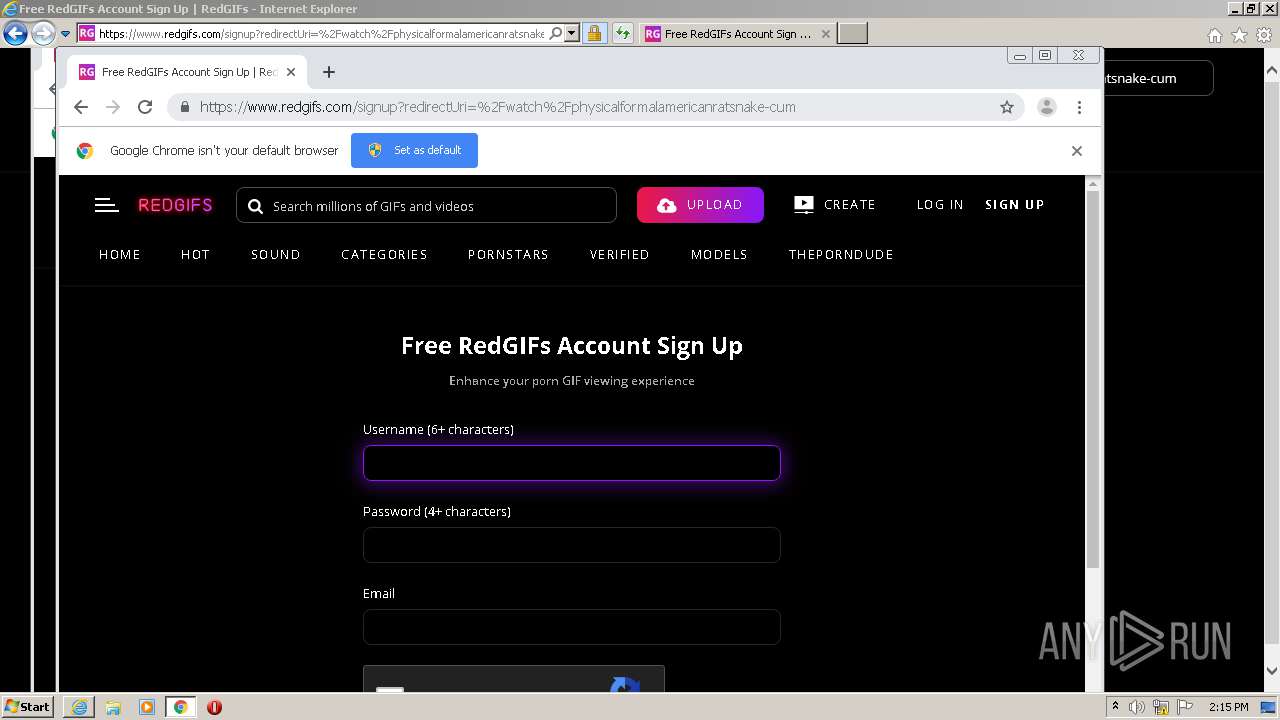The height and width of the screenshot is (720, 1280).
Task: Go to the HOME menu item
Action: (x=120, y=255)
